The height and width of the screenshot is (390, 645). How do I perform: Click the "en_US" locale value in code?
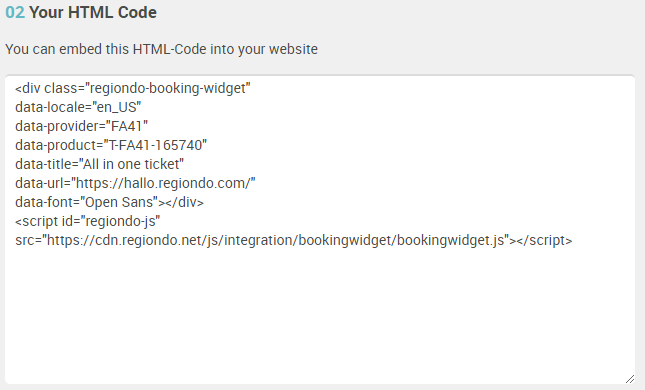(118, 107)
